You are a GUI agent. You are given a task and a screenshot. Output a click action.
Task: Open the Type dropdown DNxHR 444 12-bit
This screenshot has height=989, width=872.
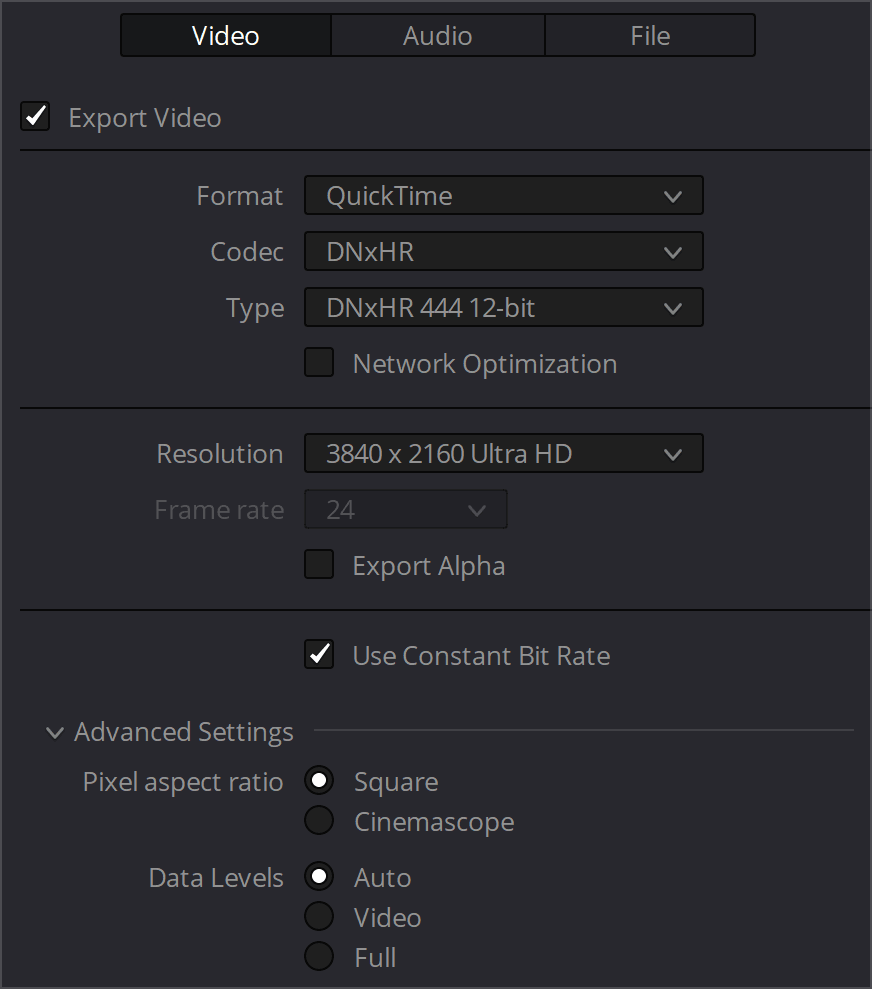pyautogui.click(x=504, y=308)
